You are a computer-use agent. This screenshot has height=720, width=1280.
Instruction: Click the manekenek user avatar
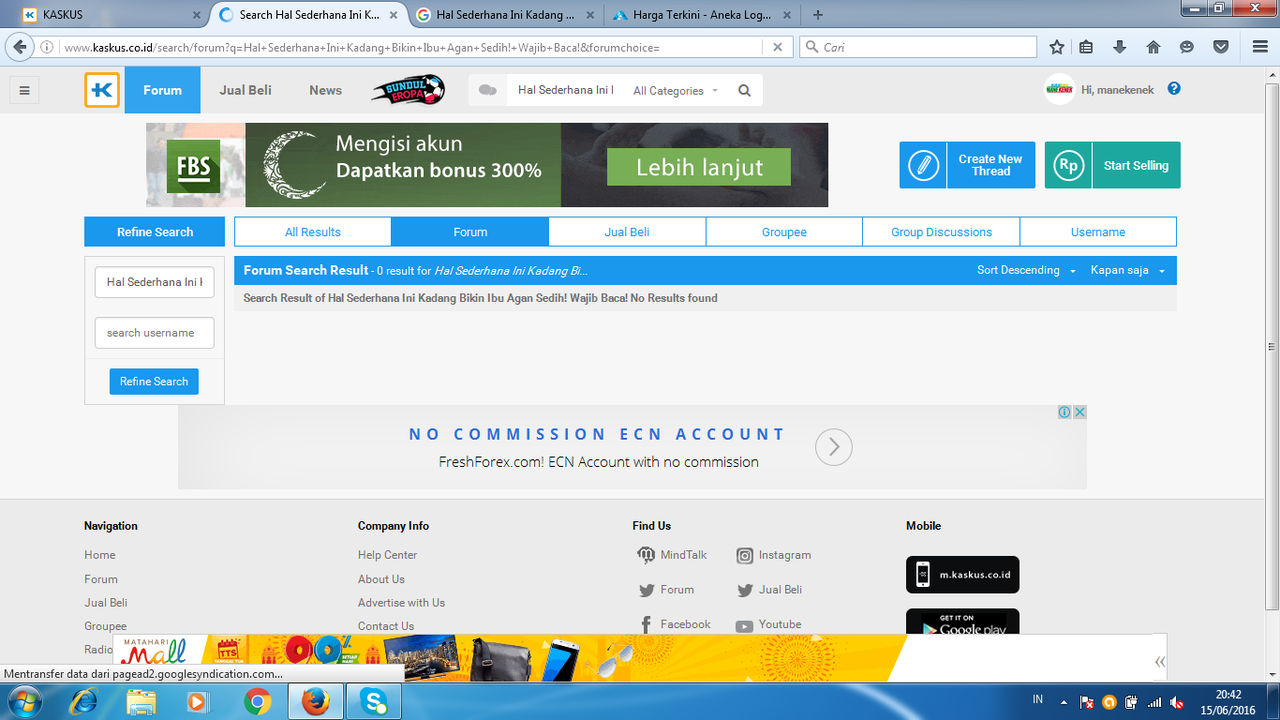pos(1059,90)
